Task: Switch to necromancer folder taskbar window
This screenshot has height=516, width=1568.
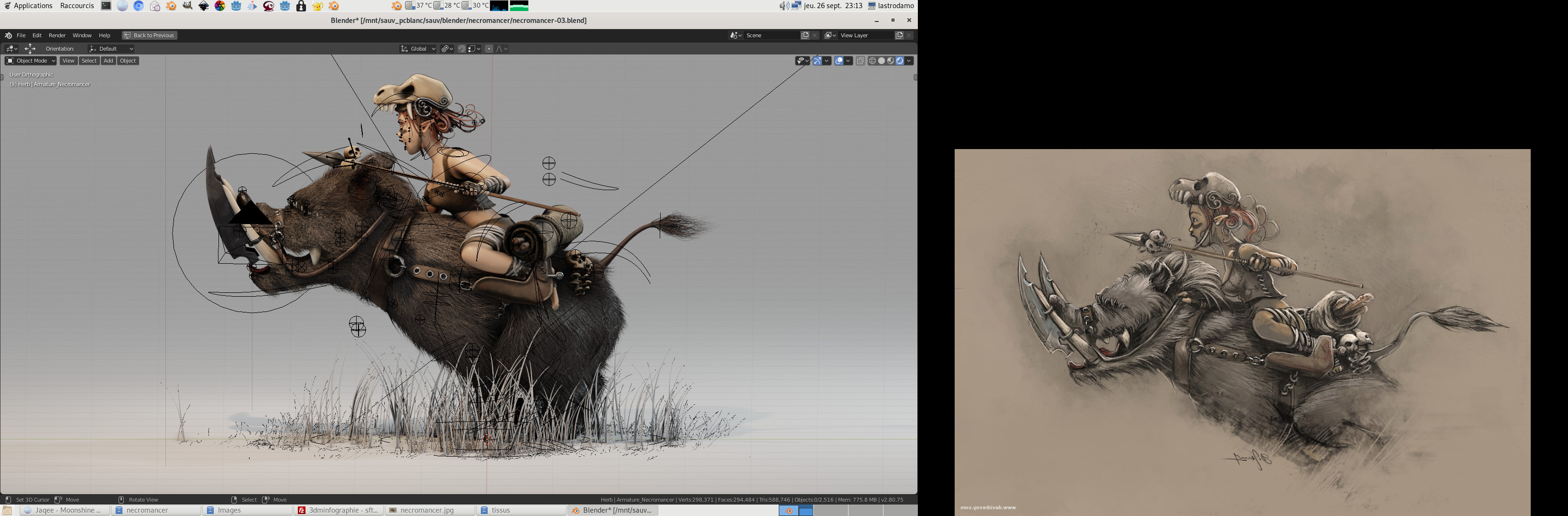Action: [x=156, y=511]
